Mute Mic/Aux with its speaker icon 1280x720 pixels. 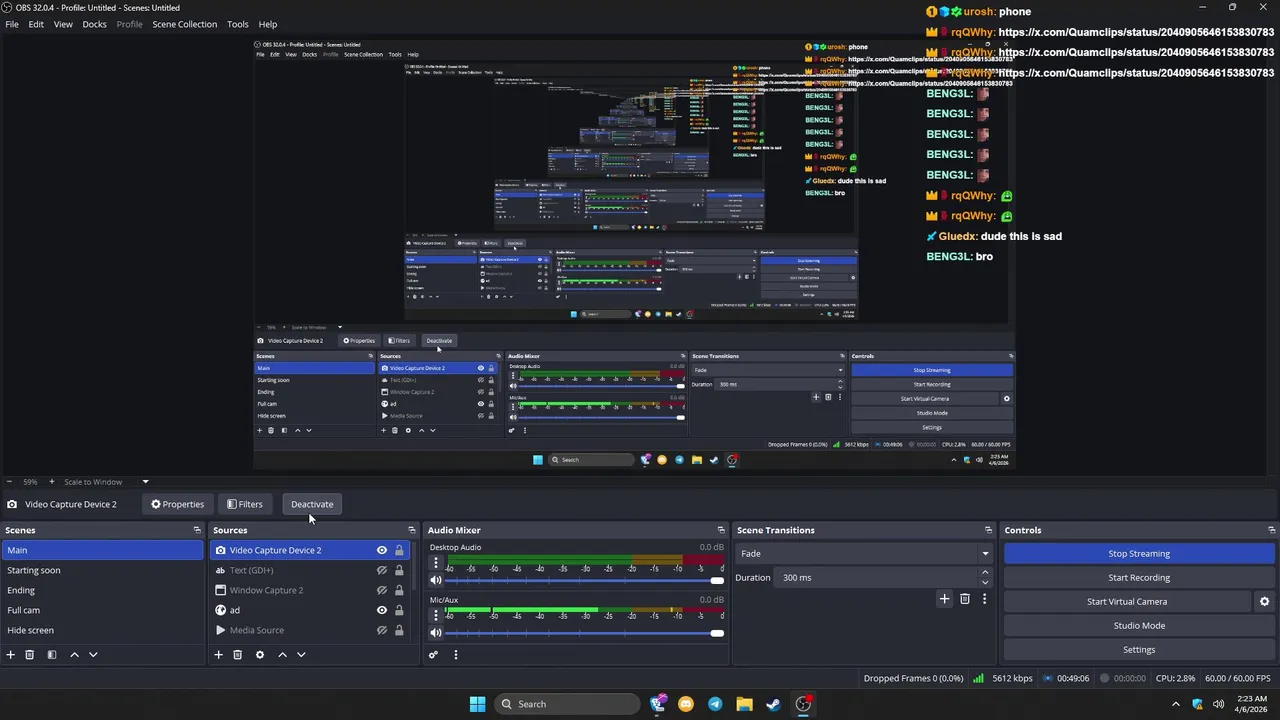[x=435, y=632]
